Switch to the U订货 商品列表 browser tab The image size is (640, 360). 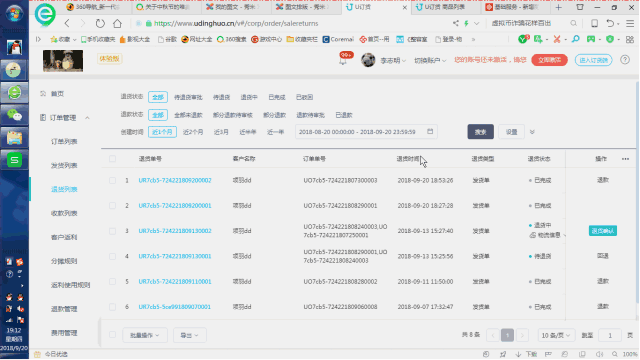coord(444,7)
